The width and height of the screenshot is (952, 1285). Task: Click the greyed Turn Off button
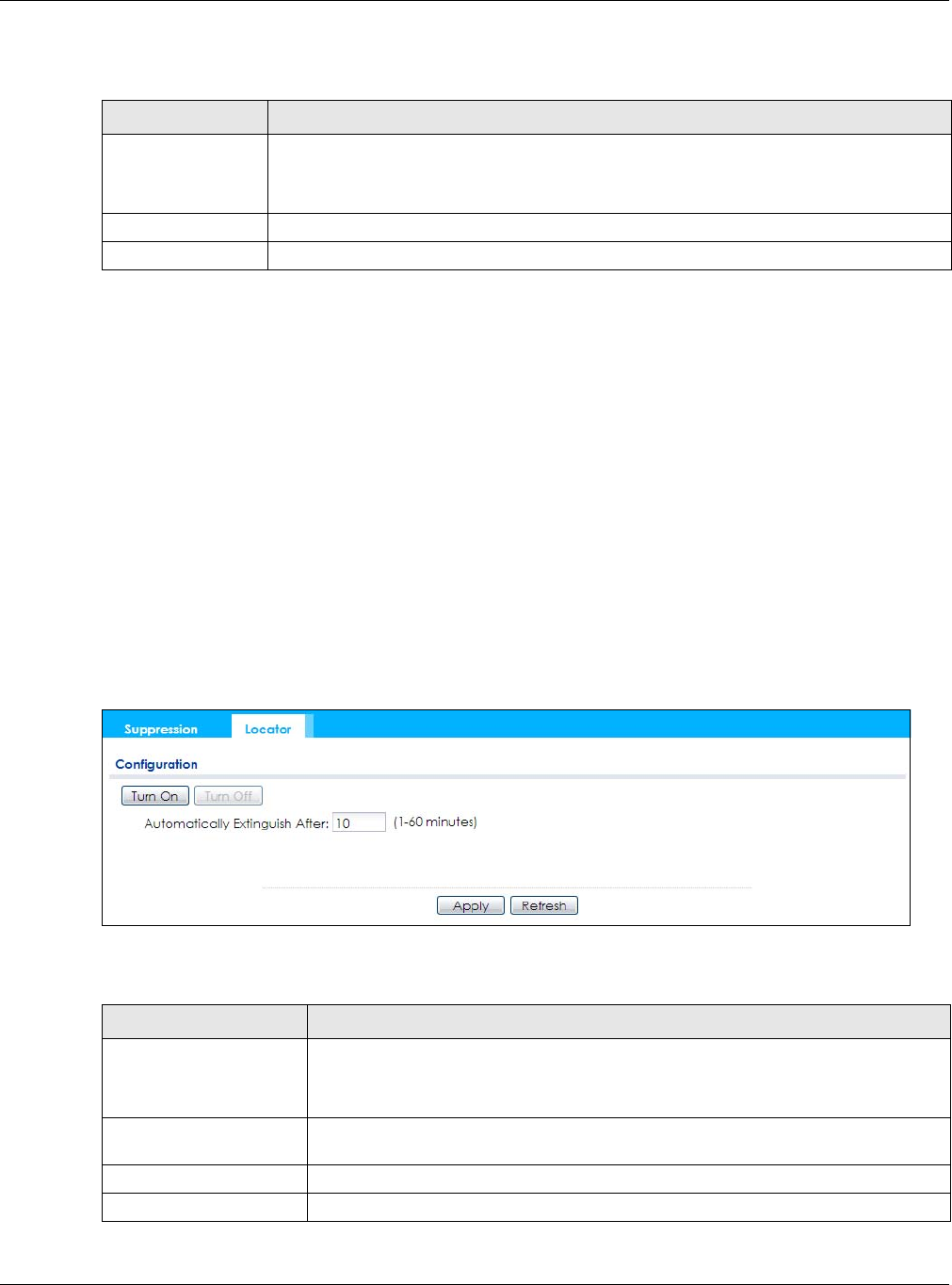click(228, 796)
